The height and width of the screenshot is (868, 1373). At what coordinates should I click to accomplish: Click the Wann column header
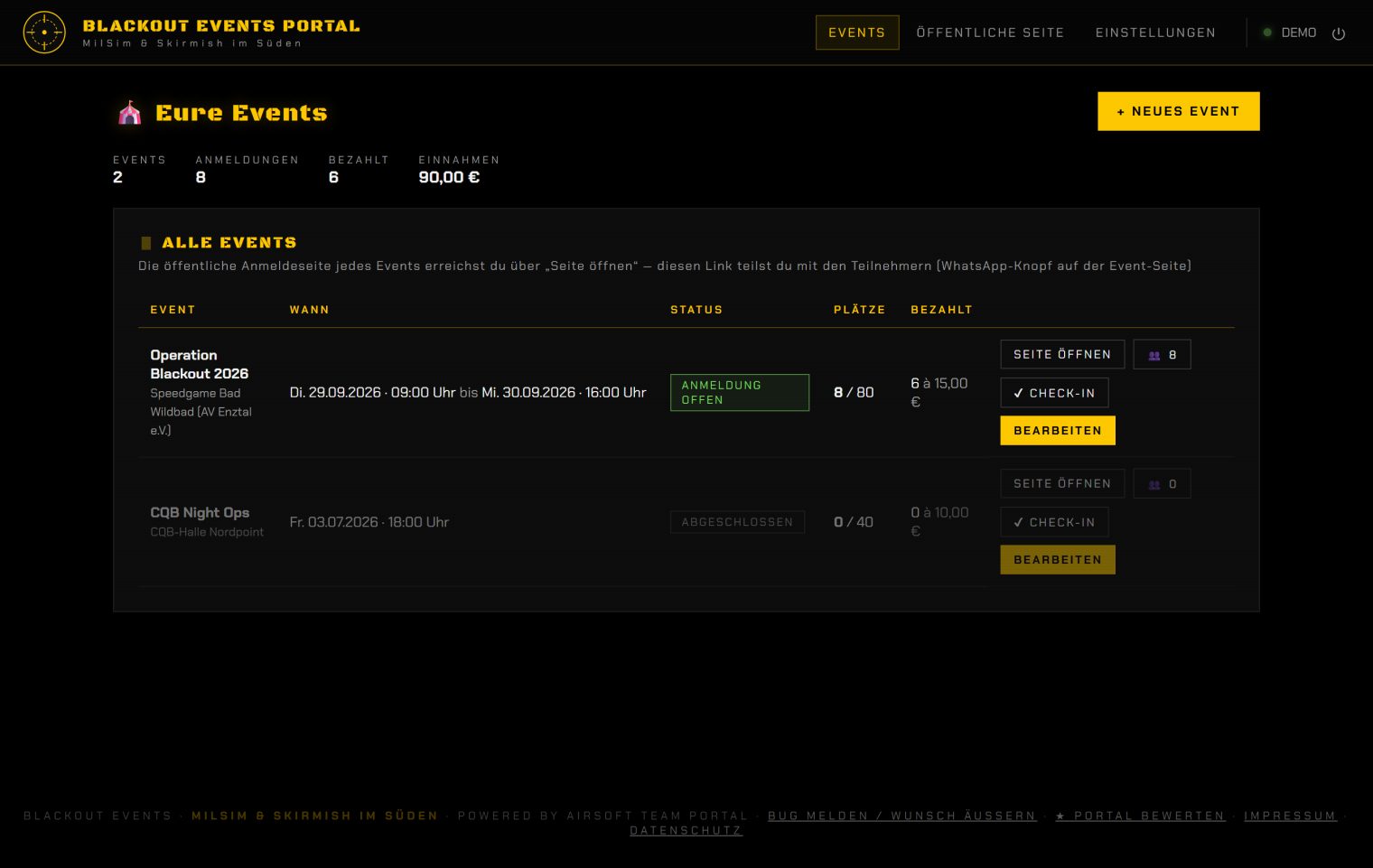point(309,310)
